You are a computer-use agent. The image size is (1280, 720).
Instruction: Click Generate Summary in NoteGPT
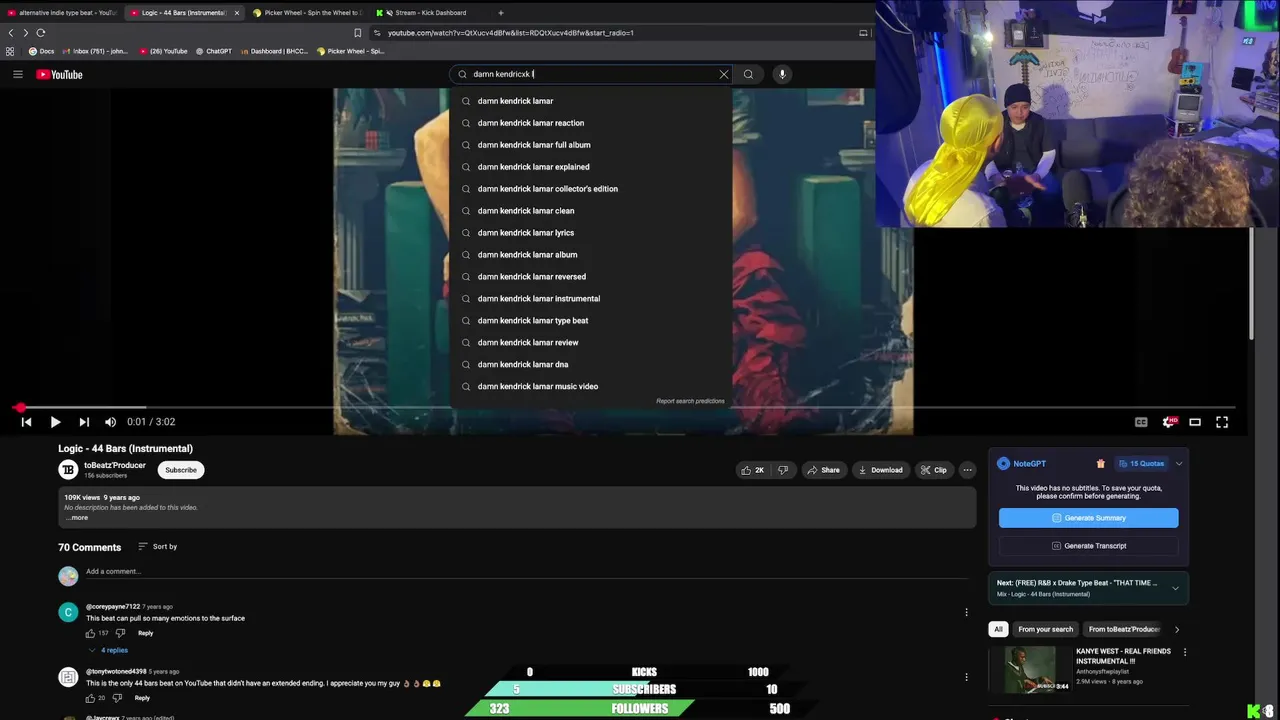point(1088,518)
